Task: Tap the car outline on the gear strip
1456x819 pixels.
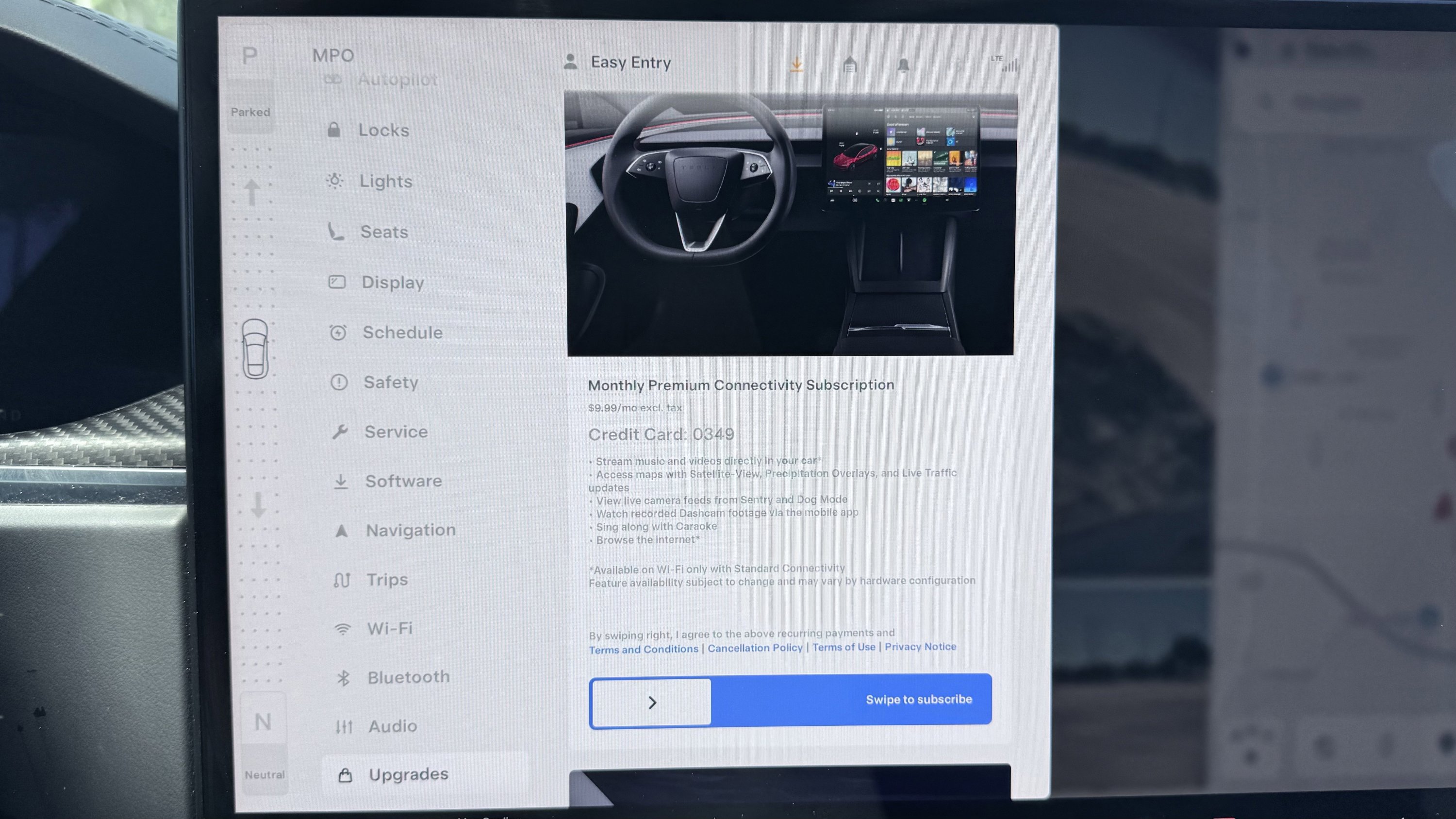Action: [x=255, y=349]
